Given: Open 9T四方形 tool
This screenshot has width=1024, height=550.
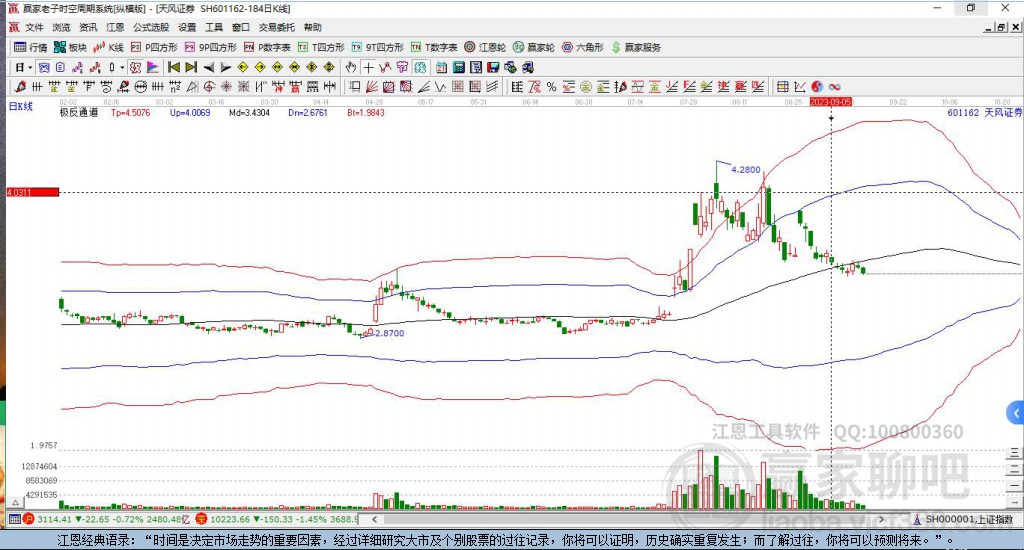Looking at the screenshot, I should pyautogui.click(x=377, y=47).
